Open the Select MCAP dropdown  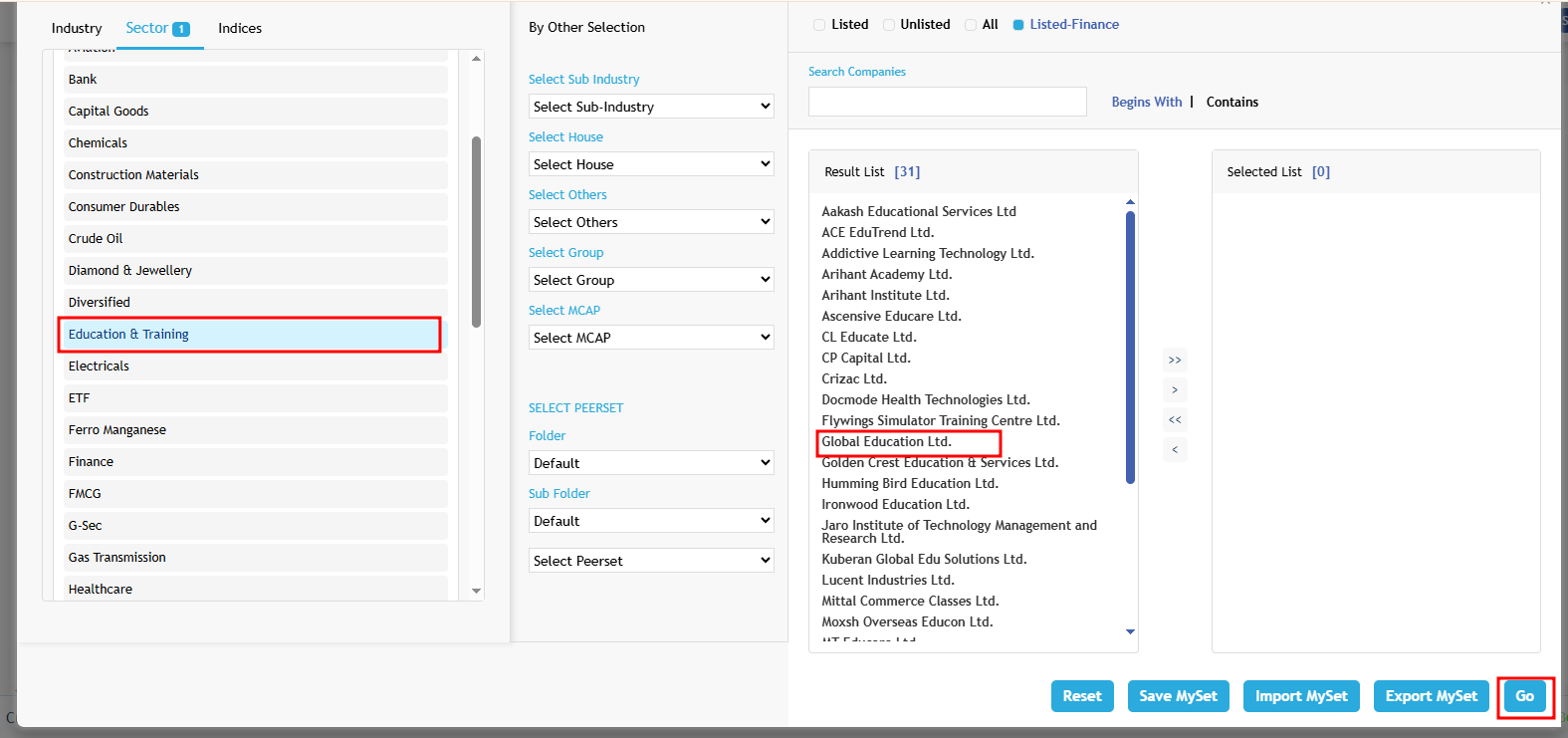[651, 338]
